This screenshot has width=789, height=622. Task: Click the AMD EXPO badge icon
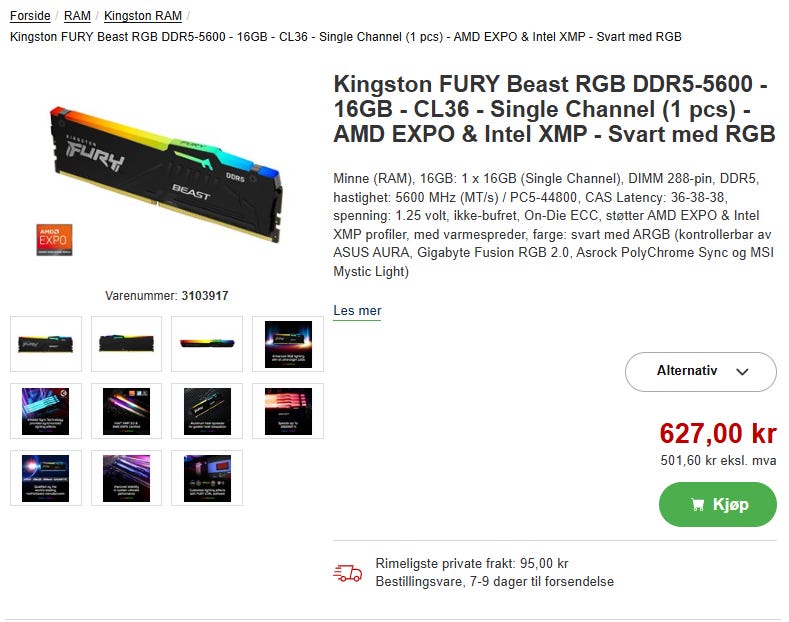pos(54,240)
